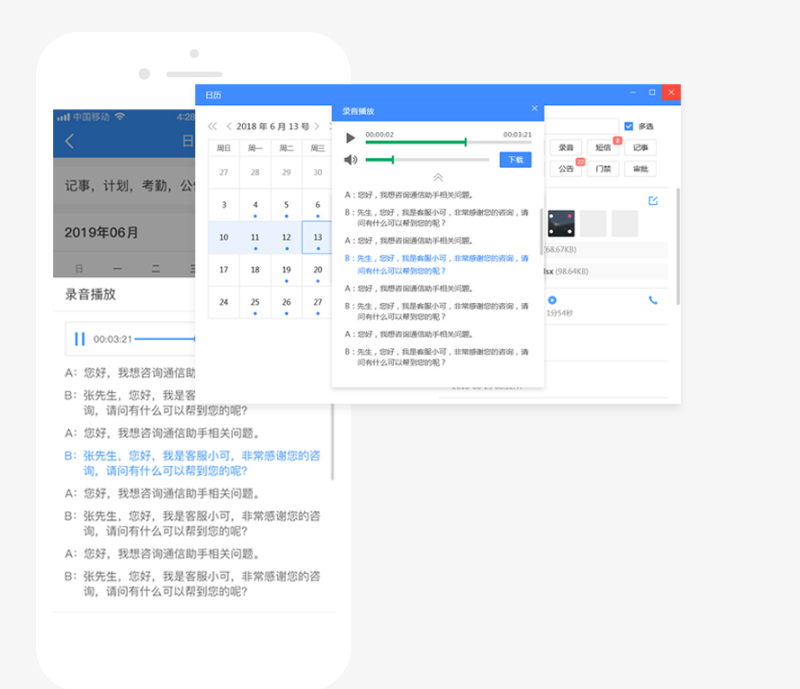Viewport: 800px width, 689px height.
Task: Toggle the 多选 multi-select checkbox
Action: point(629,126)
